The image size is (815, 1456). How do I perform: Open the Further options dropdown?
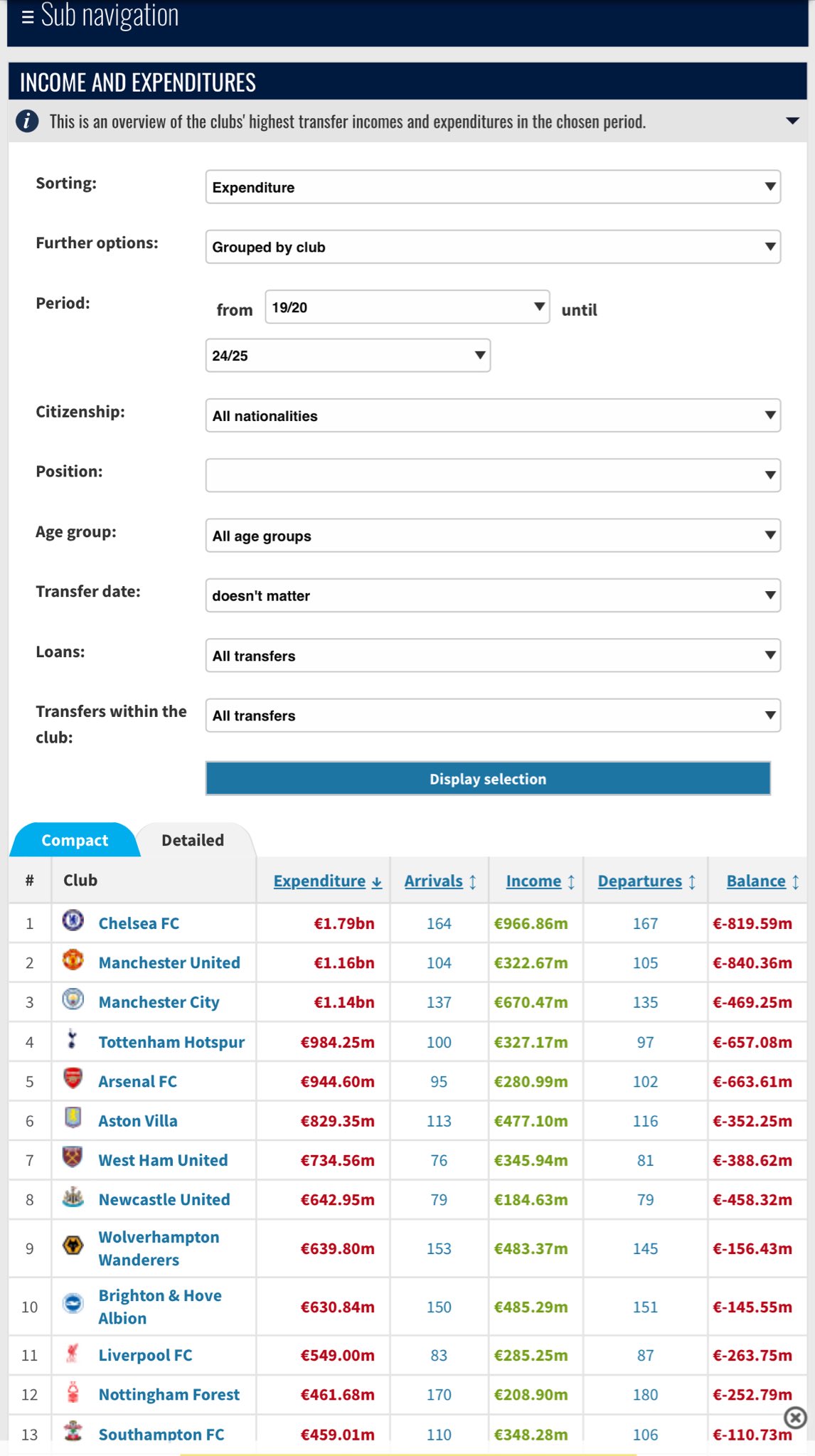pos(493,247)
